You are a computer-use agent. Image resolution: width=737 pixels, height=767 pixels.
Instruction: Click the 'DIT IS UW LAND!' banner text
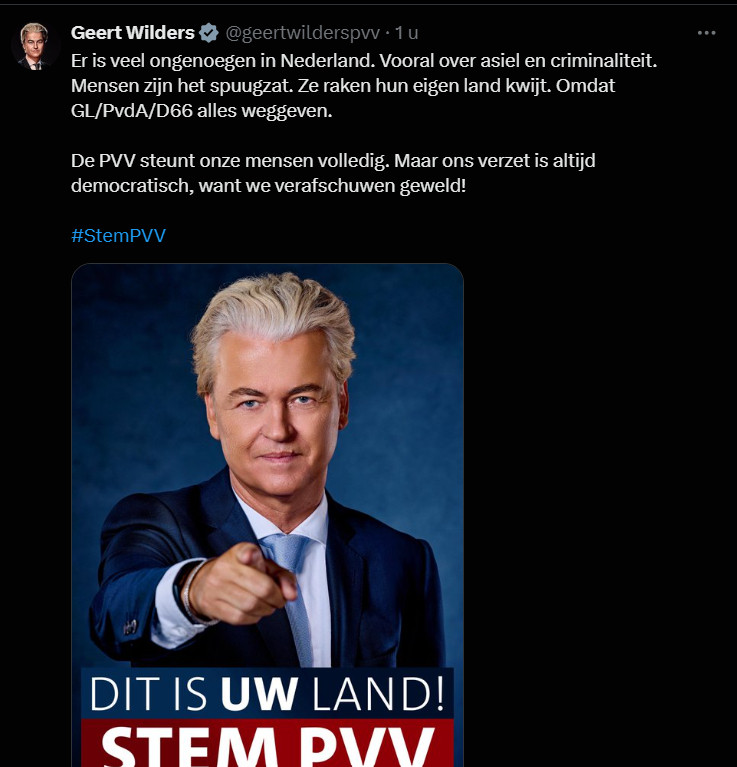coord(267,694)
